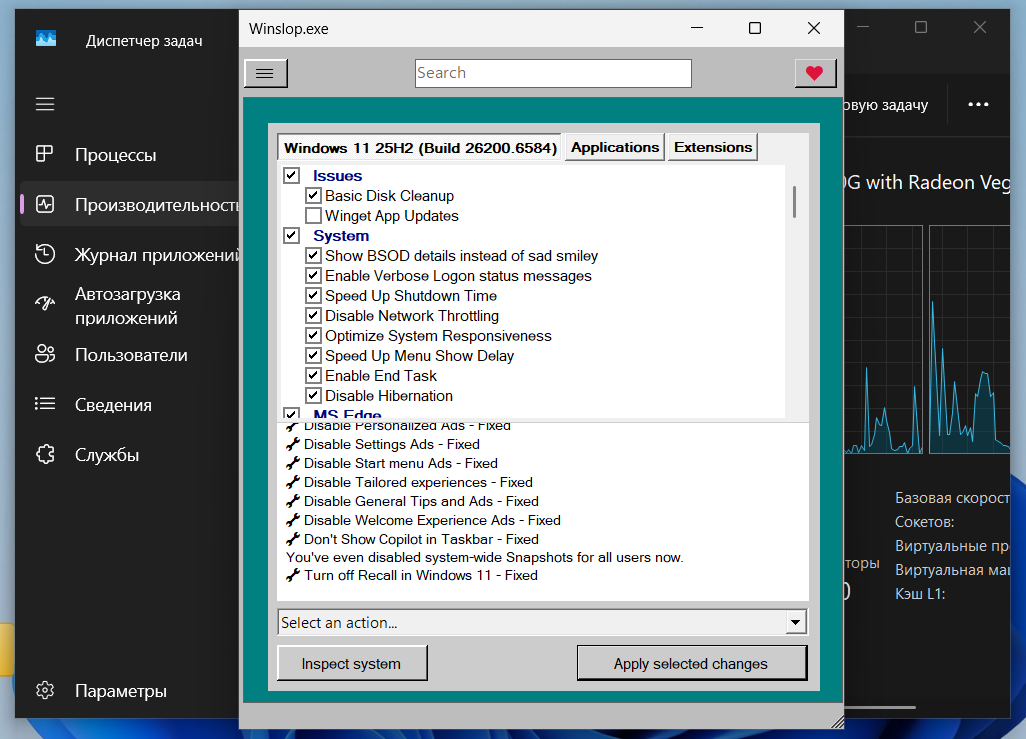
Task: Open Автозагрузка приложений startup icon
Action: click(x=44, y=303)
